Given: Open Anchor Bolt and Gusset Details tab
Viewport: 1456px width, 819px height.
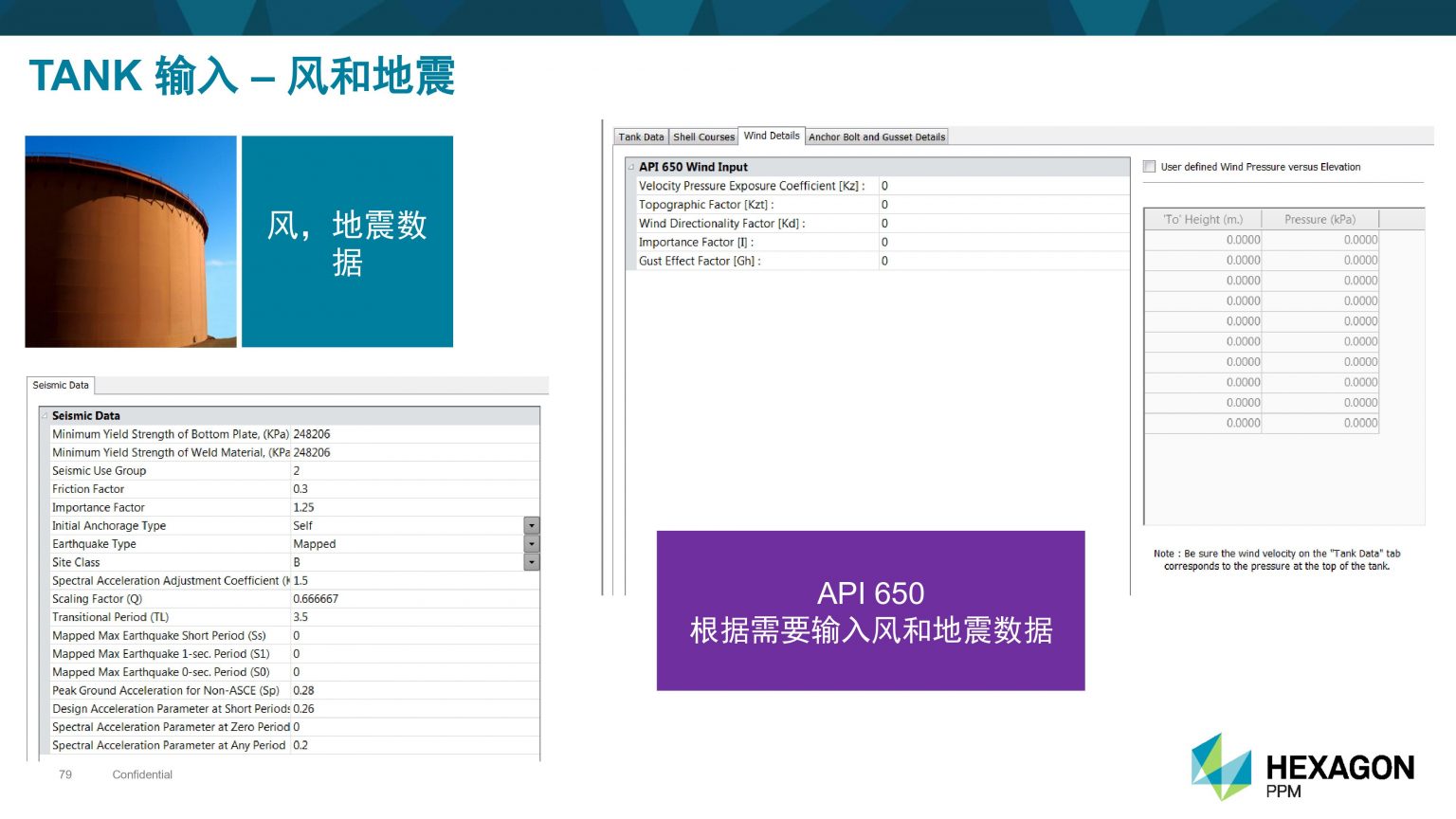Looking at the screenshot, I should [x=877, y=137].
